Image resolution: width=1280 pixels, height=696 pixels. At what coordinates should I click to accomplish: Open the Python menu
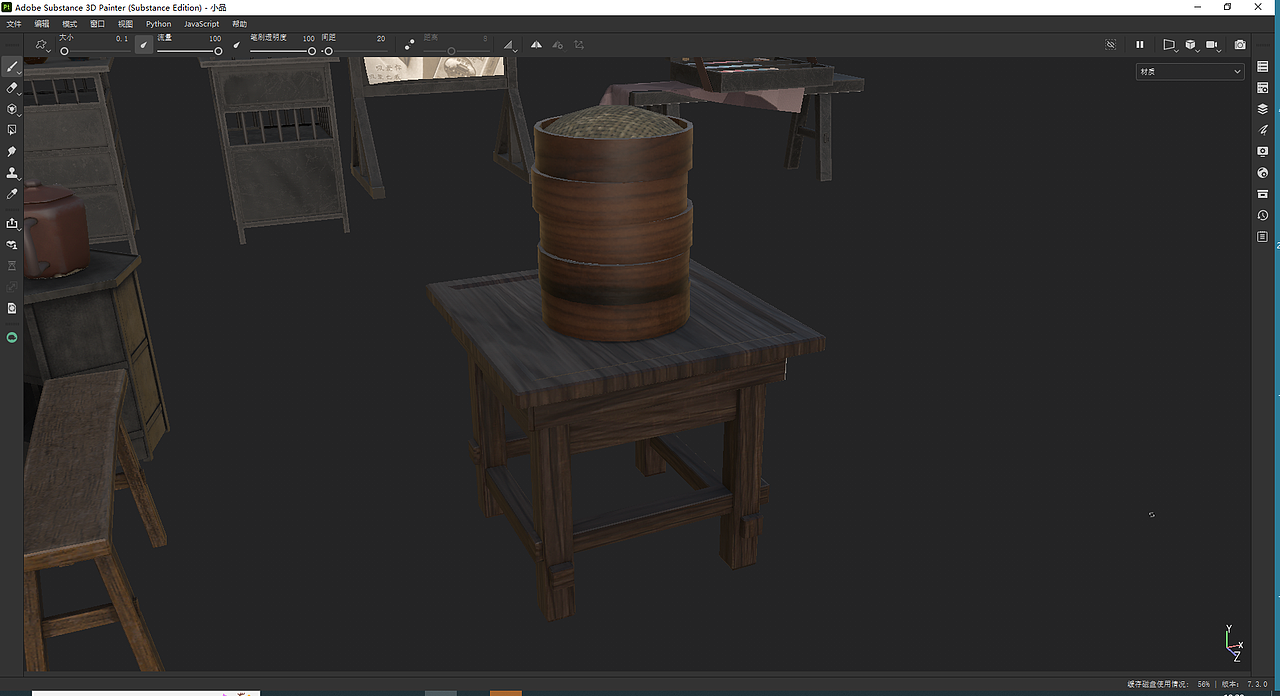pos(158,24)
